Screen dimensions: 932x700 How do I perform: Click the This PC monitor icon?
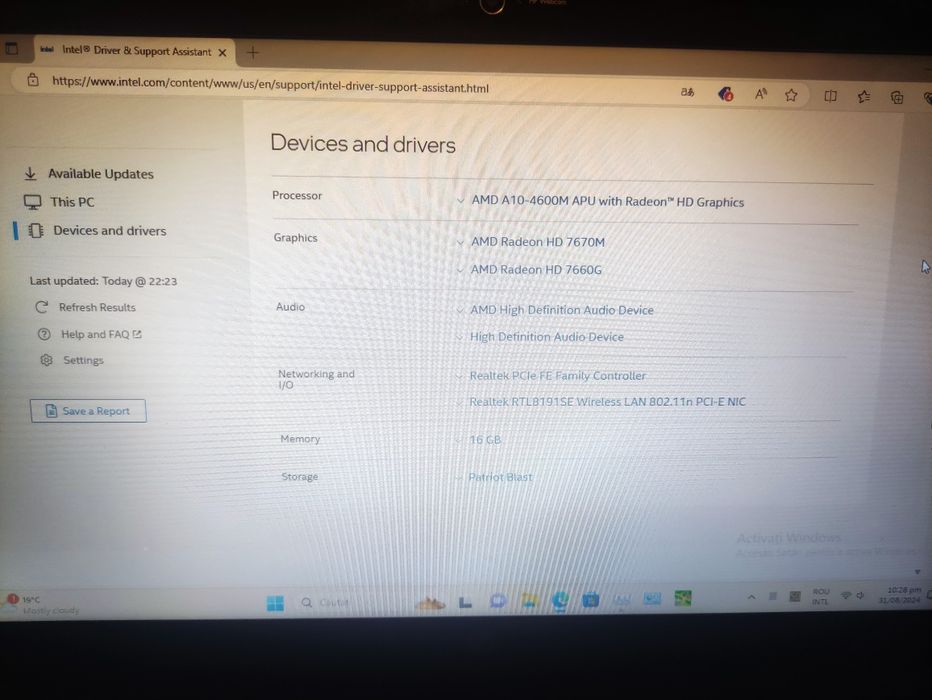click(33, 202)
